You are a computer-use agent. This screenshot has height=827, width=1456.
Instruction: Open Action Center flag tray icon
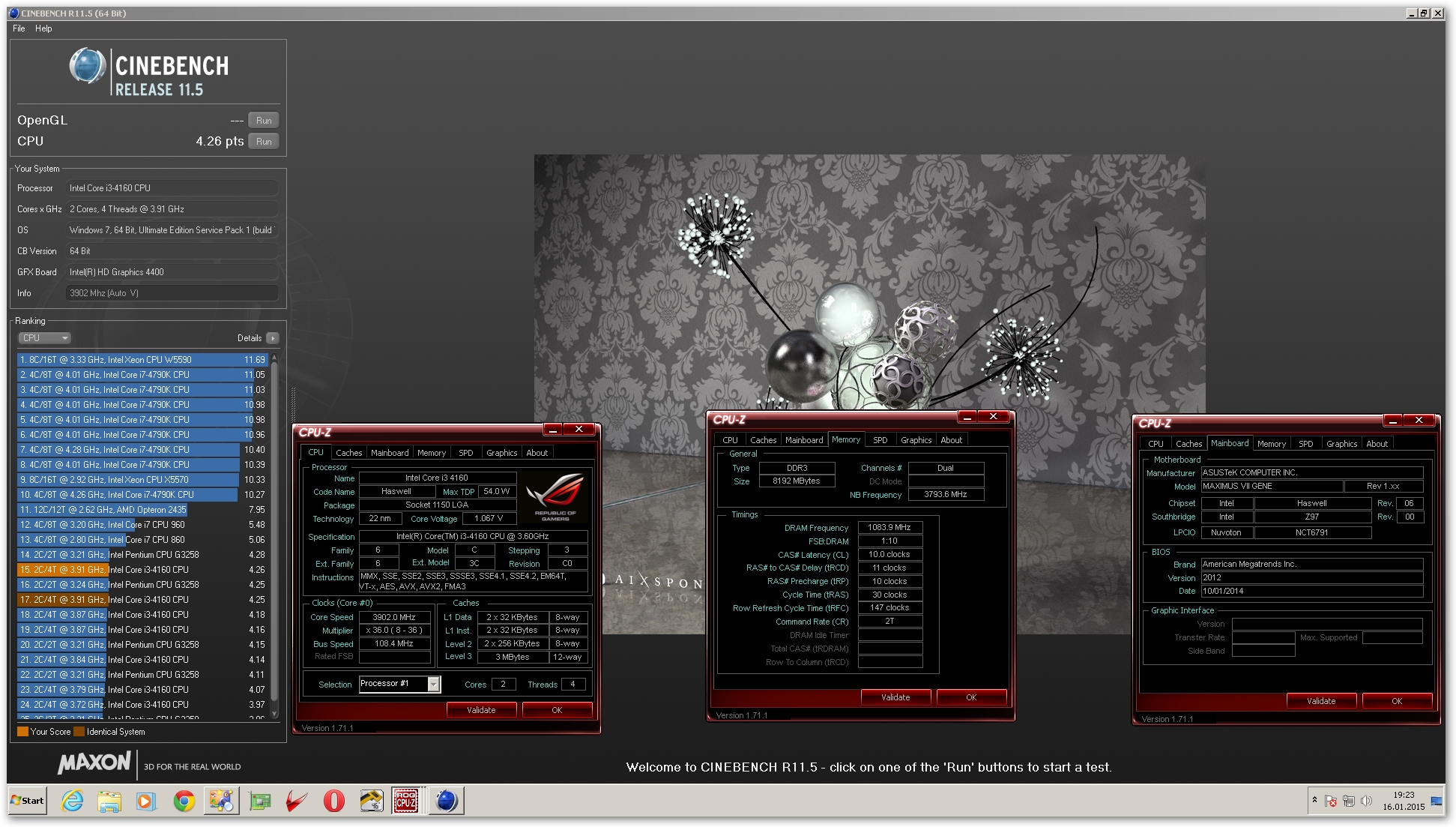click(x=1331, y=801)
